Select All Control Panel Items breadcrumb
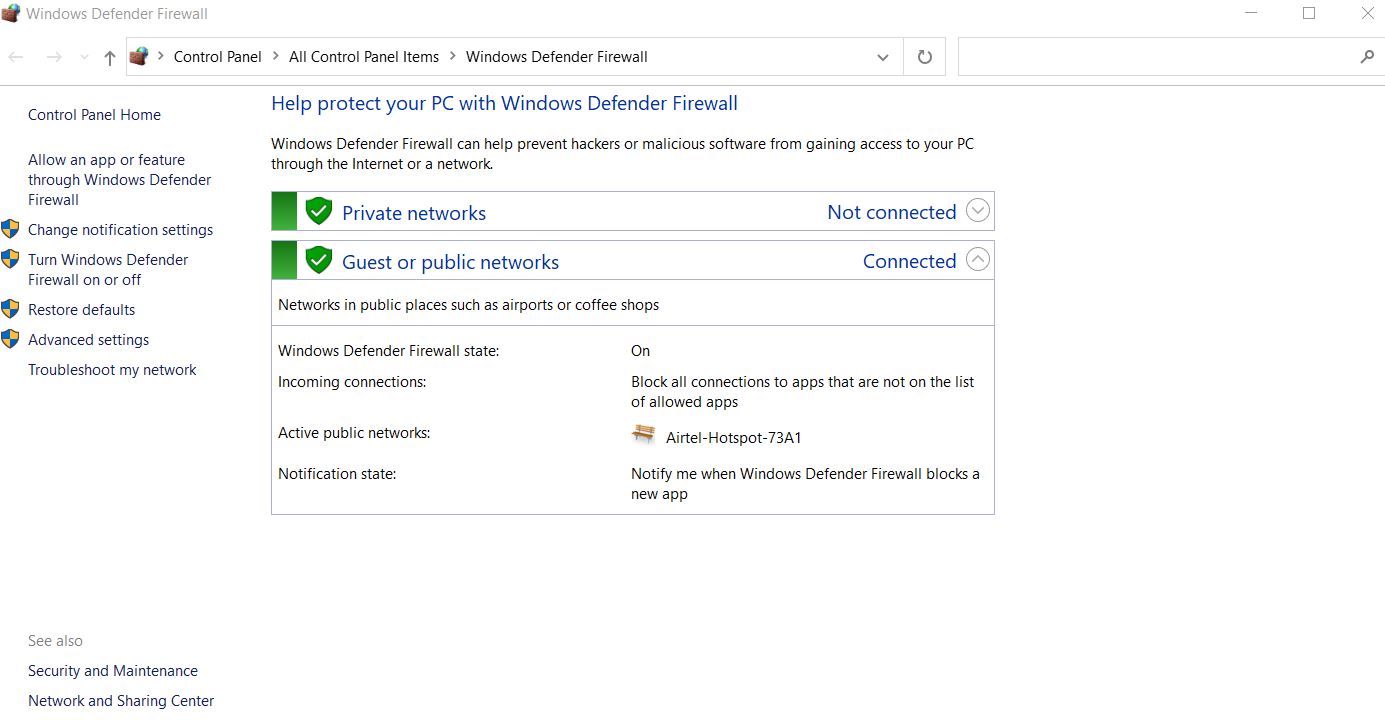This screenshot has width=1385, height=724. 364,57
